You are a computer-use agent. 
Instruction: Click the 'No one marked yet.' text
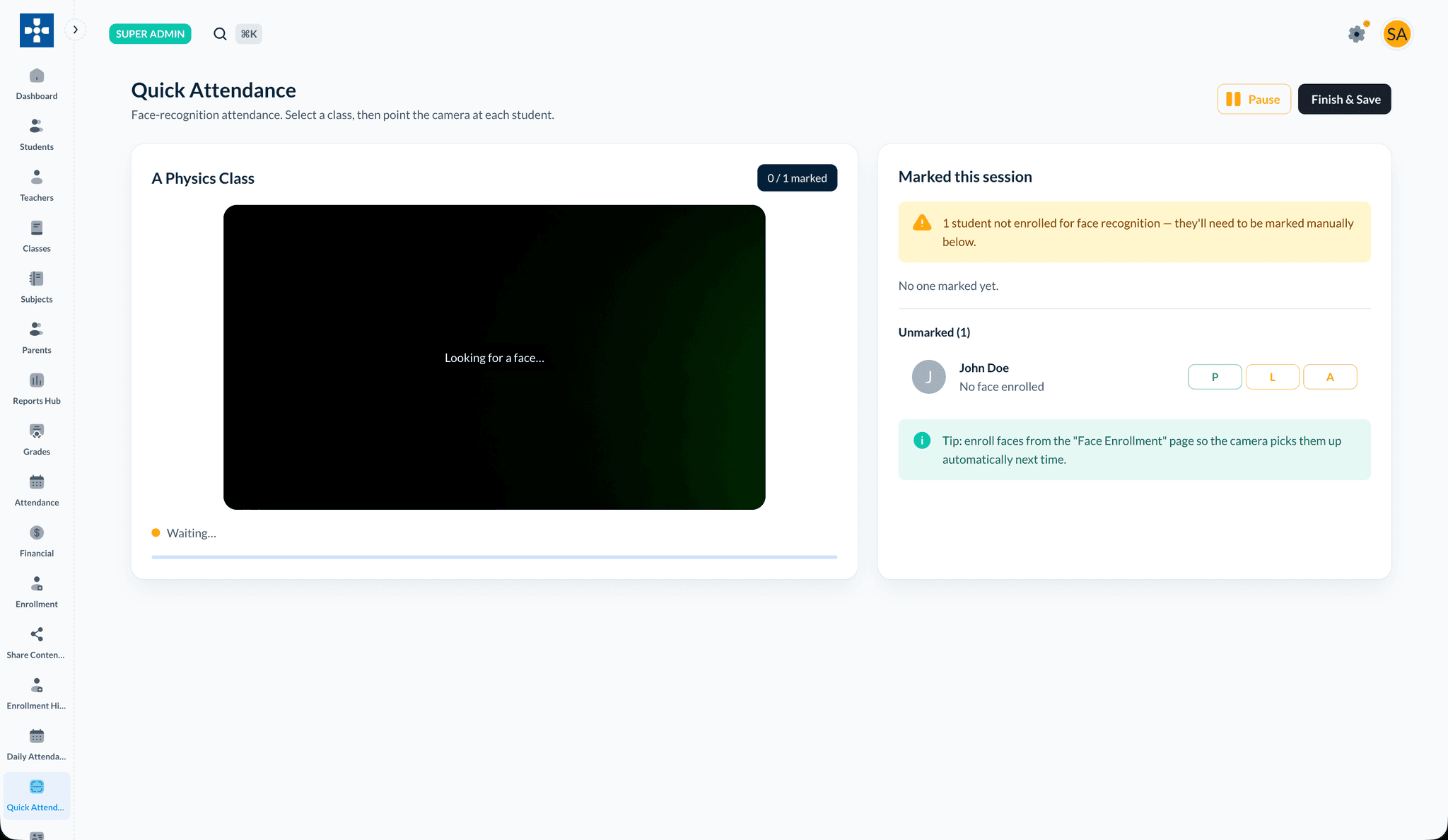tap(948, 286)
